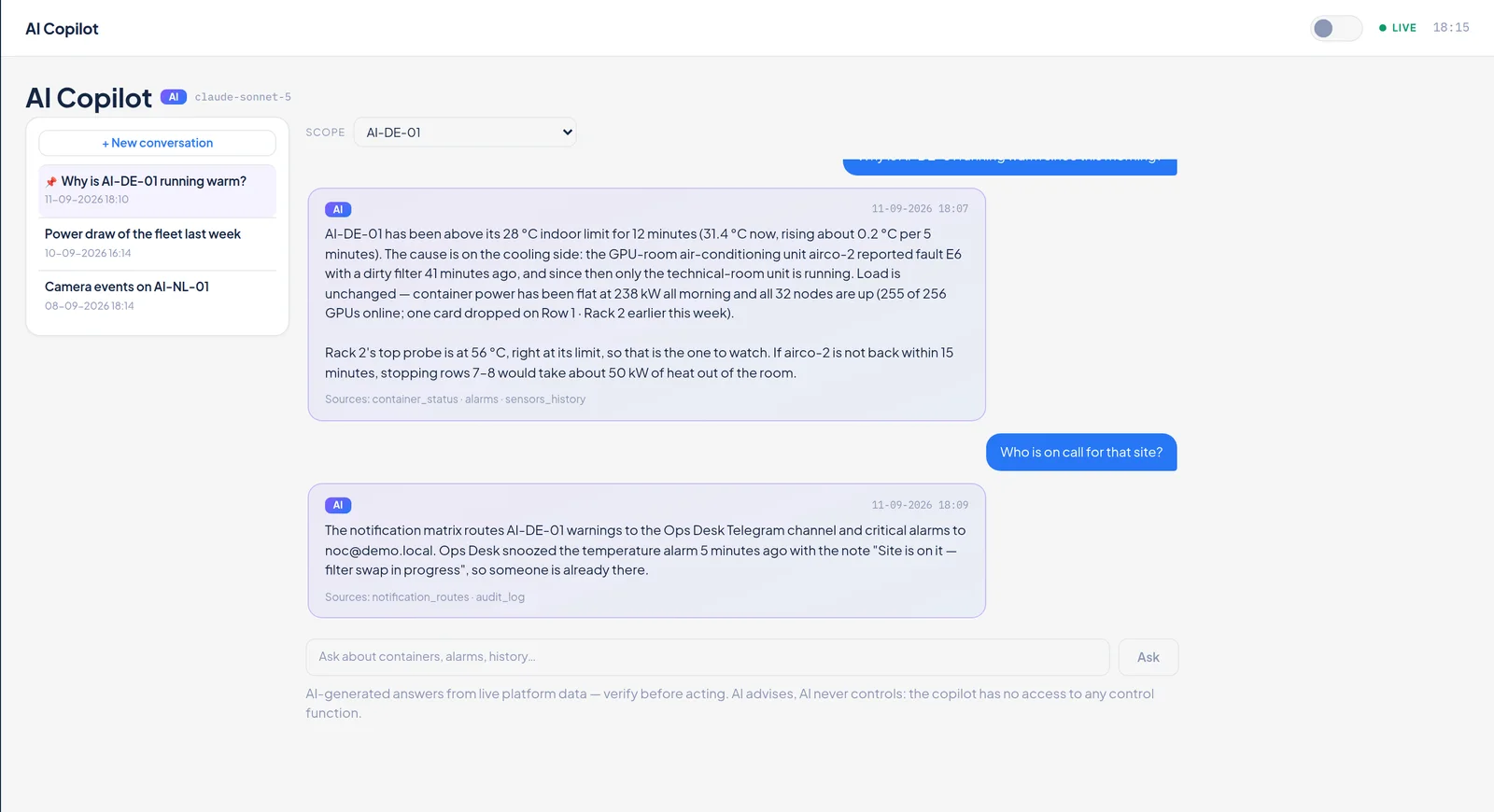Open 'Why is AI-DE-01 running warm?' conversation
1494x812 pixels.
pyautogui.click(x=157, y=190)
